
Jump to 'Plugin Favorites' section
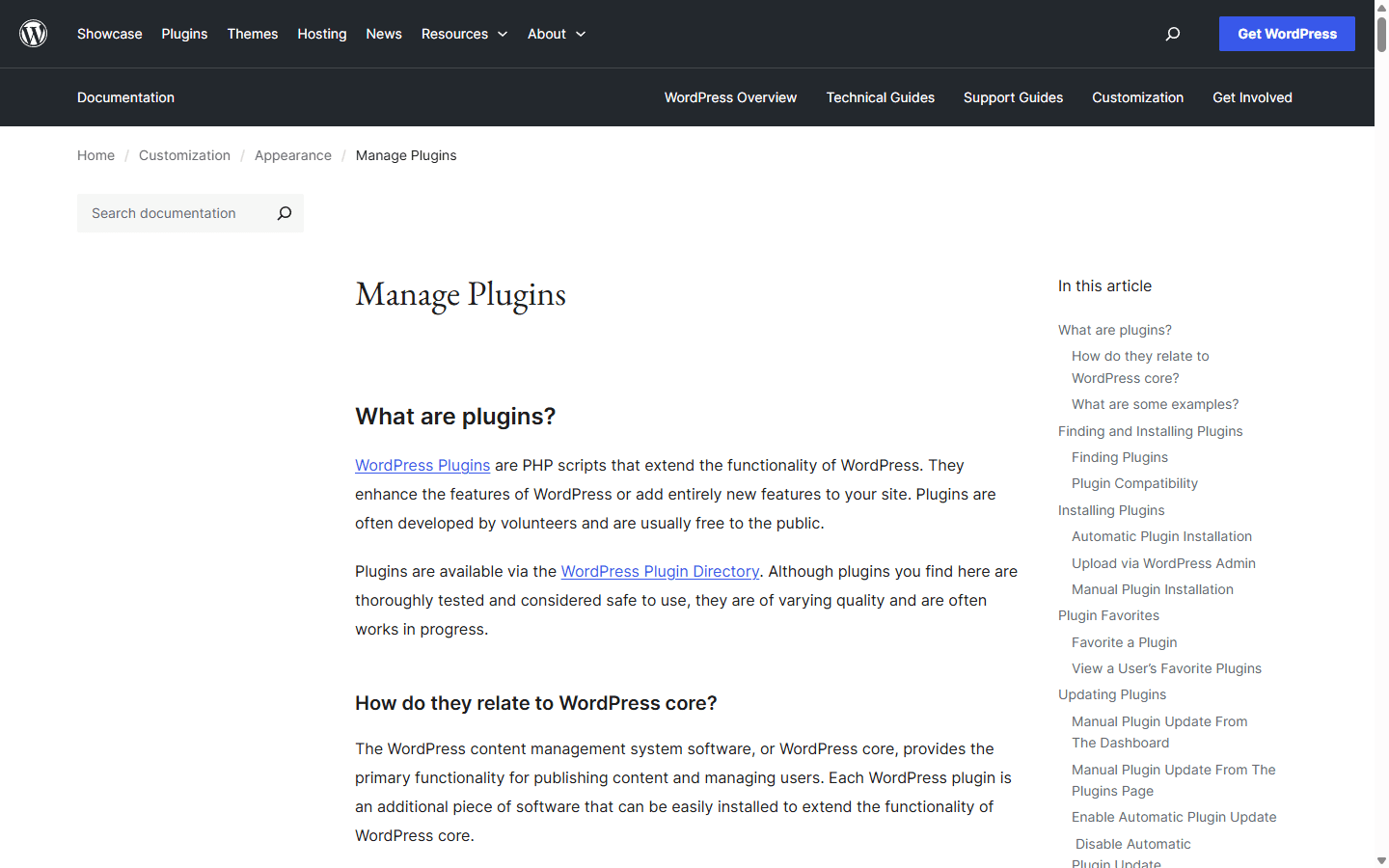coord(1108,615)
